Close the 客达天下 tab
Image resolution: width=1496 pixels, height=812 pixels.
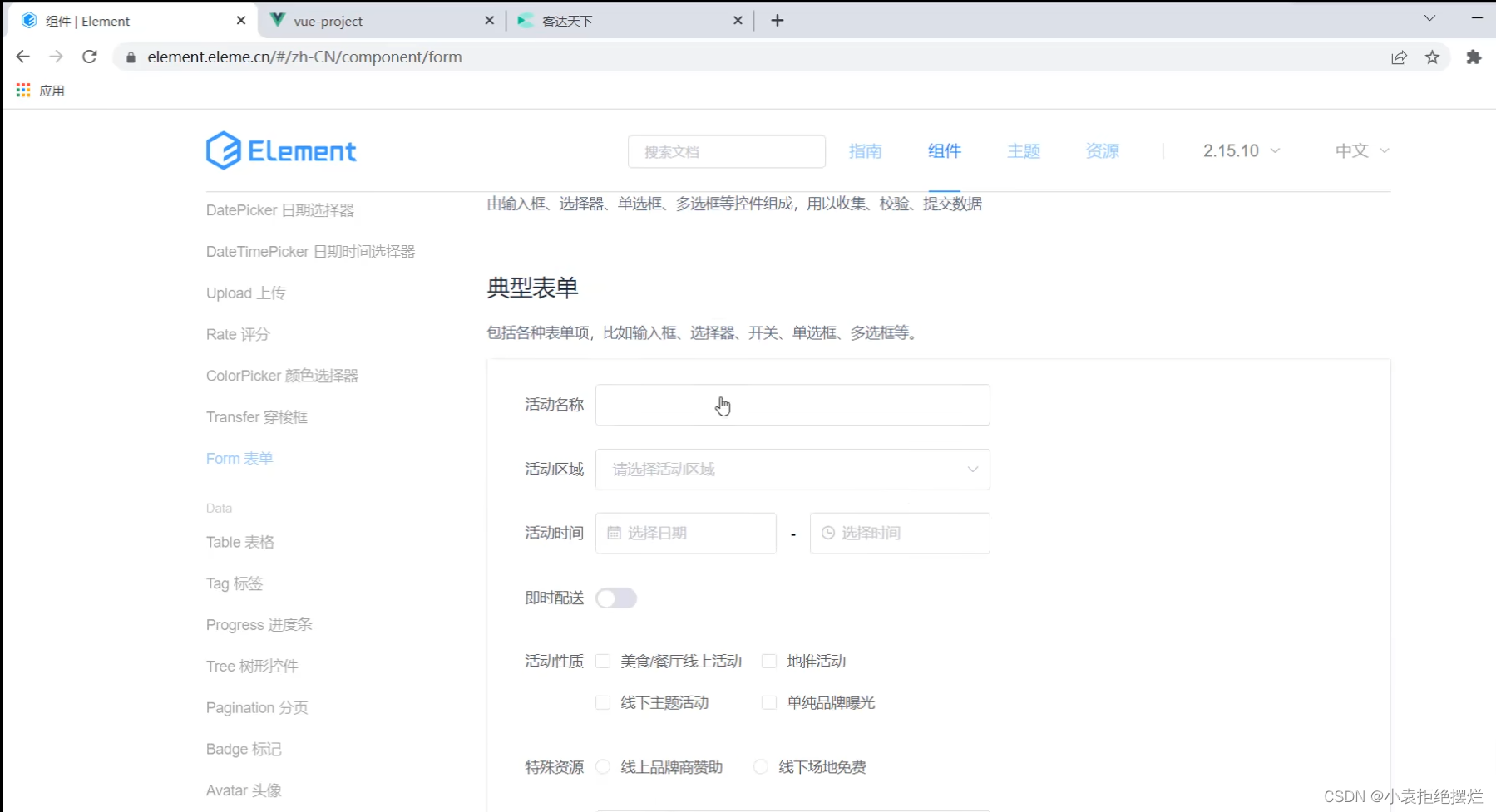tap(738, 21)
